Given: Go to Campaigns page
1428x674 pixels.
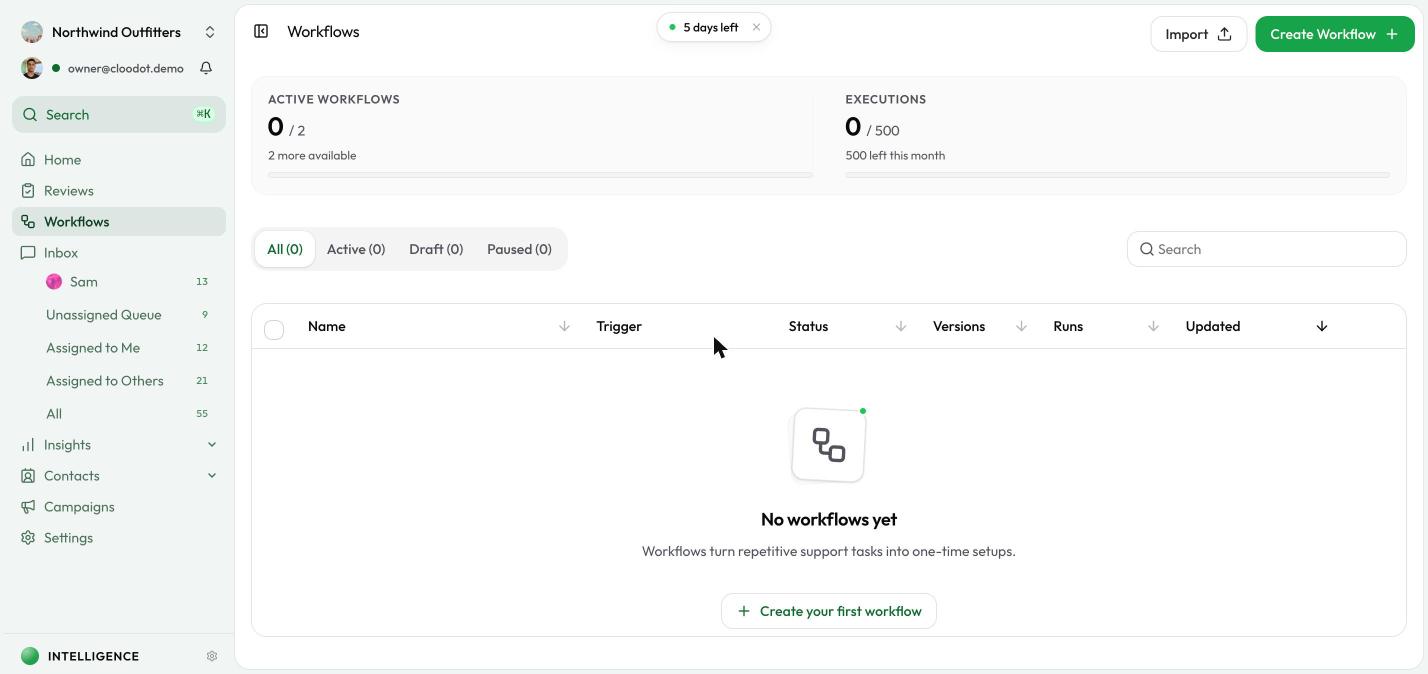Looking at the screenshot, I should click(119, 507).
